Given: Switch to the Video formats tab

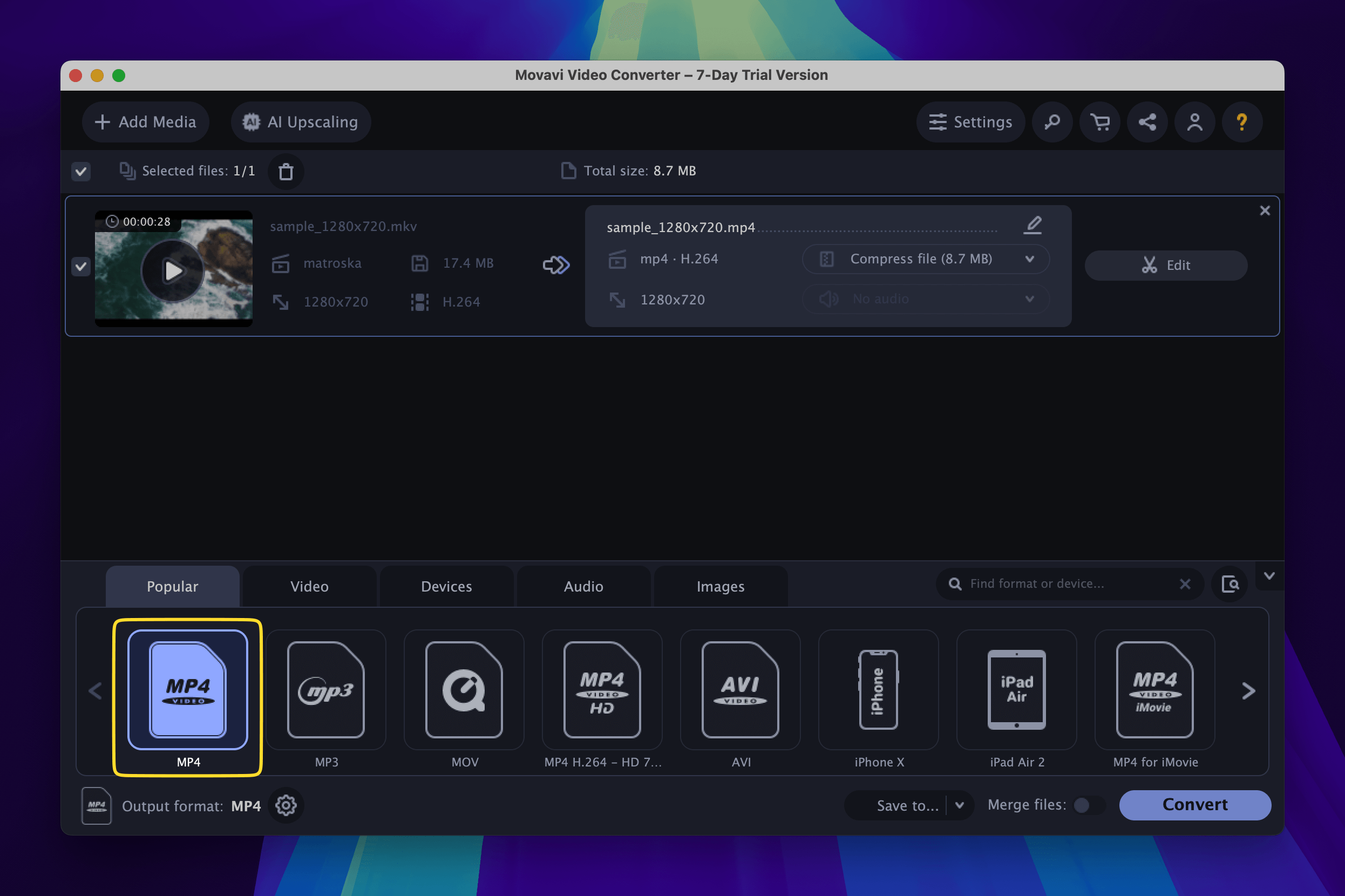Looking at the screenshot, I should point(310,586).
